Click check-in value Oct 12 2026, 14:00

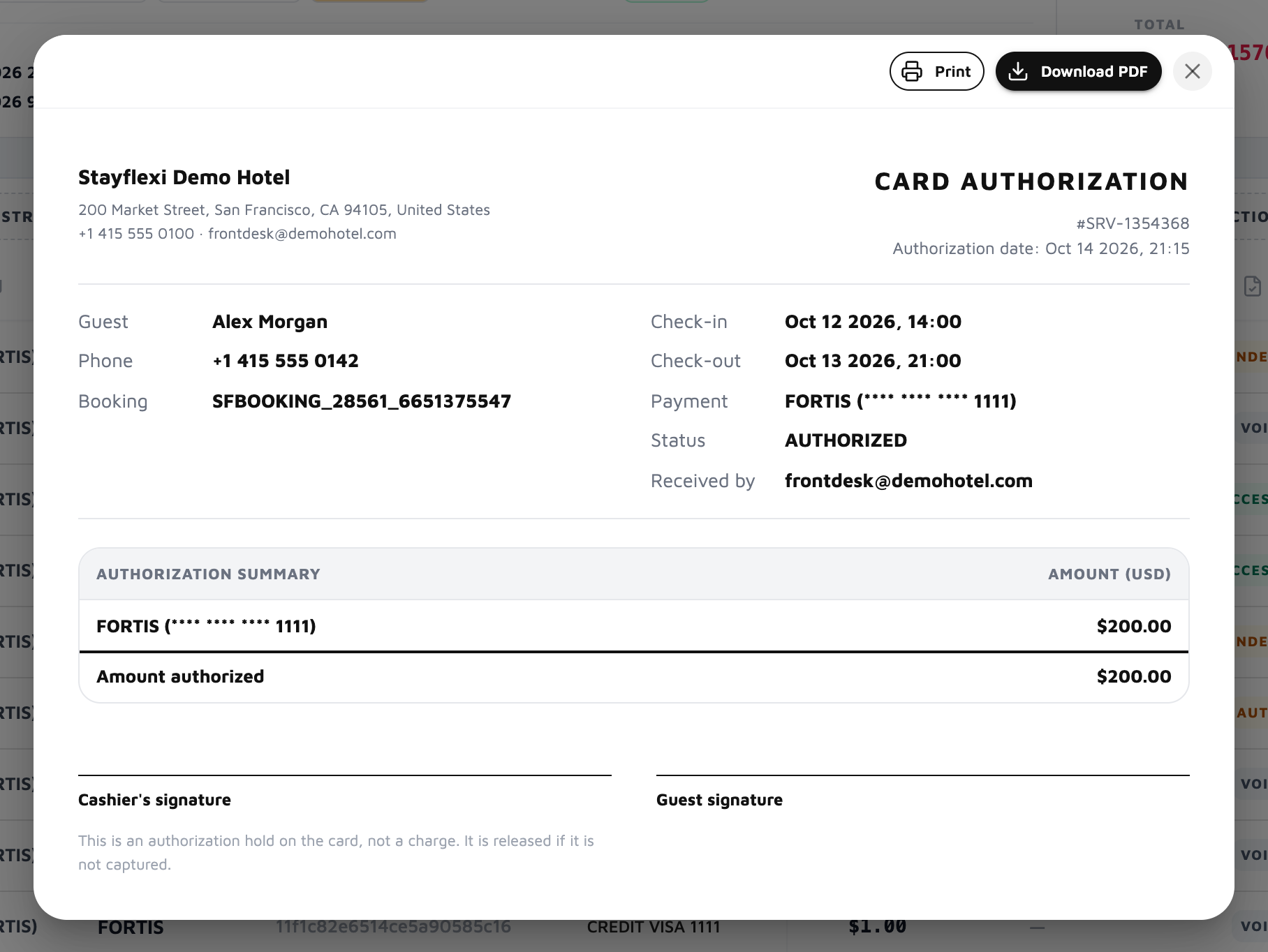pyautogui.click(x=873, y=322)
